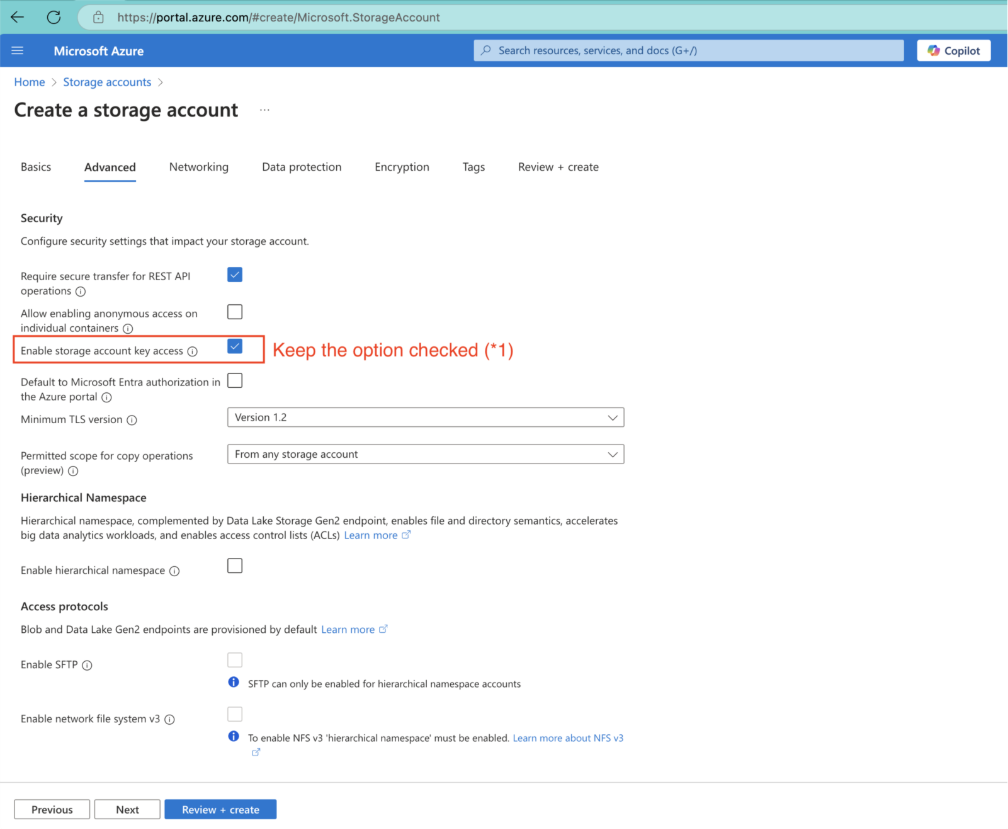The height and width of the screenshot is (829, 1008).
Task: Click the search resources, services, and docs bar
Action: [688, 50]
